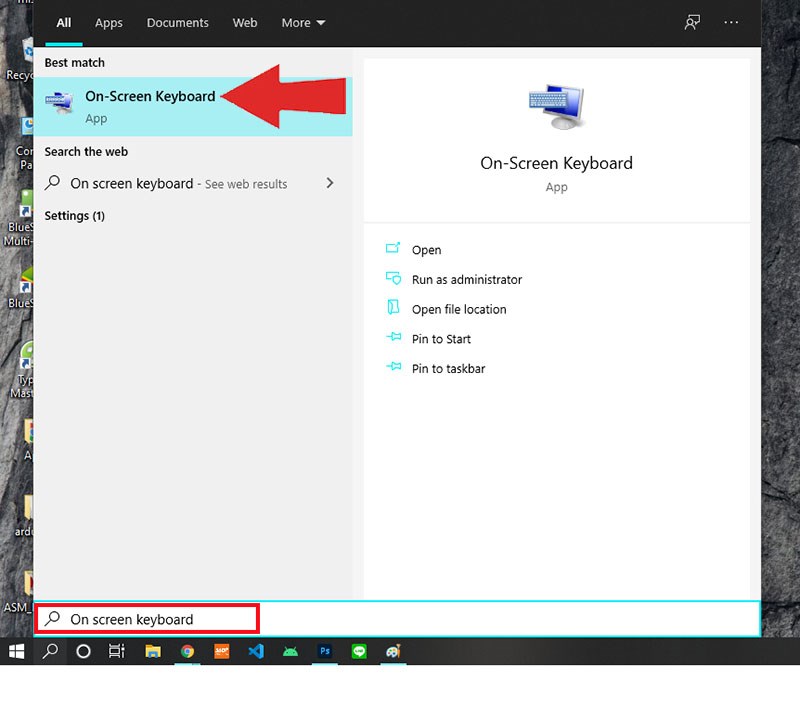800x706 pixels.
Task: Switch to the Apps search tab
Action: pyautogui.click(x=109, y=23)
